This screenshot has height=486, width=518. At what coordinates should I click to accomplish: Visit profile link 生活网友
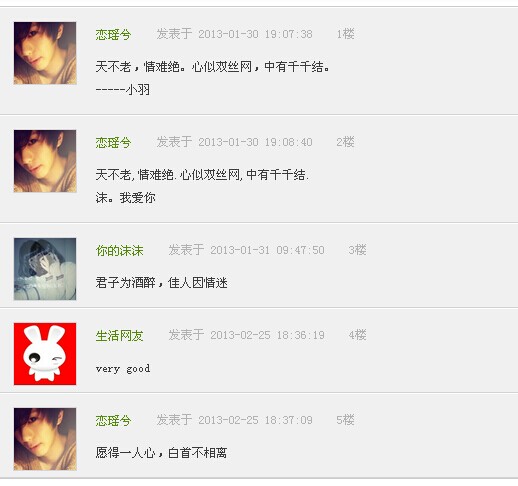point(119,335)
